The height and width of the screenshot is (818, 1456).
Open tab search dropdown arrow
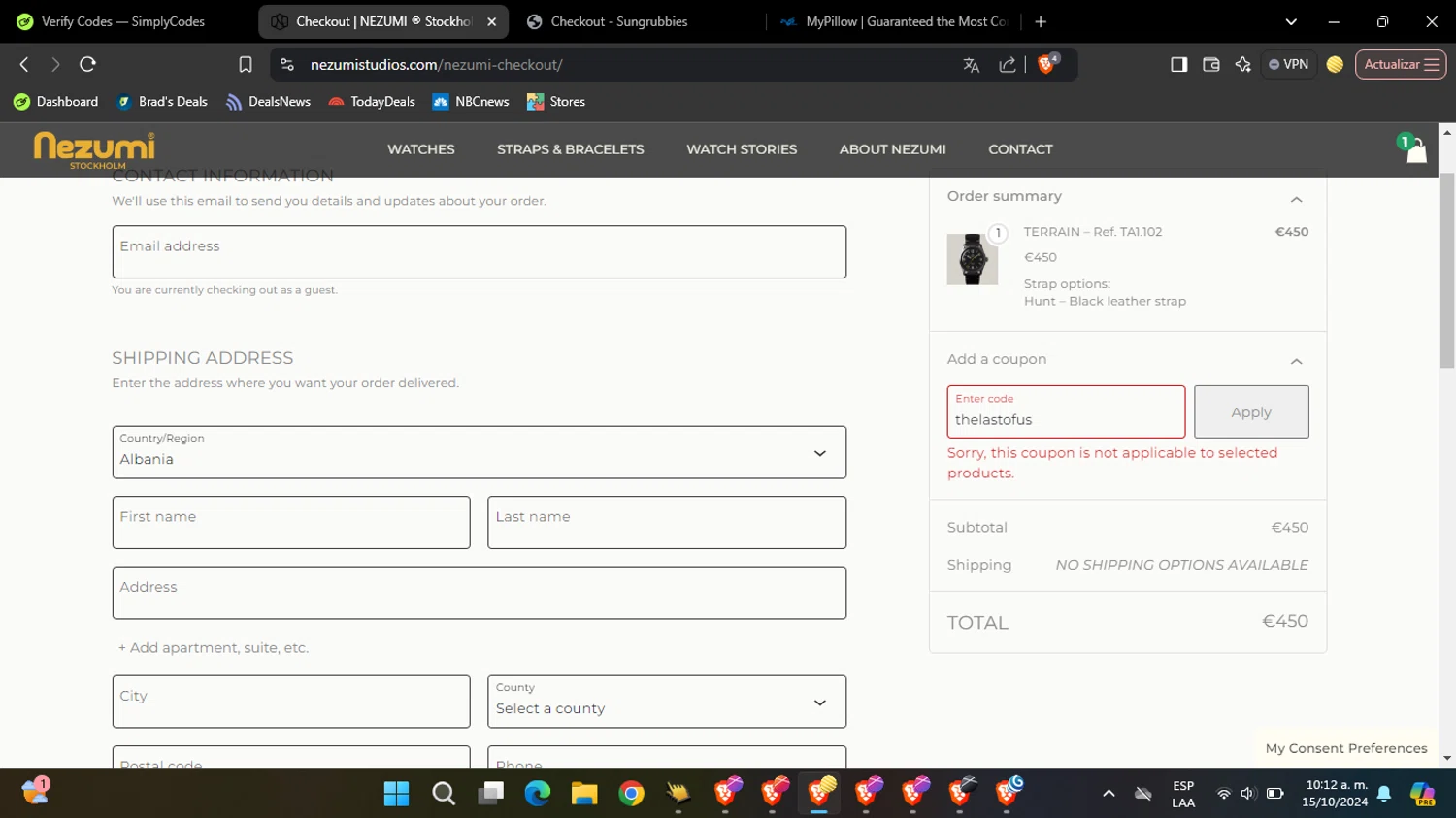click(1291, 21)
